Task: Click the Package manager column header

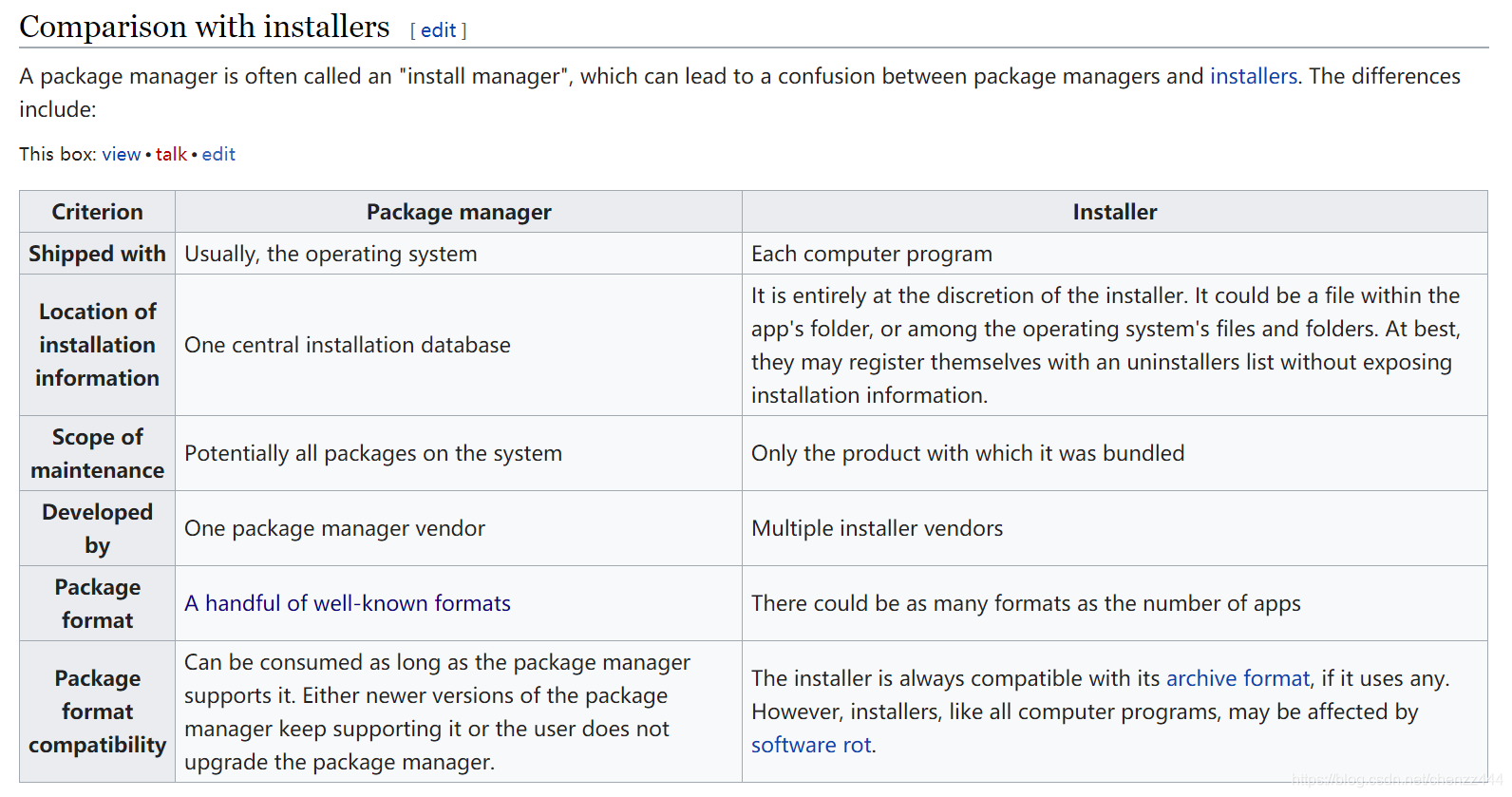Action: (459, 212)
